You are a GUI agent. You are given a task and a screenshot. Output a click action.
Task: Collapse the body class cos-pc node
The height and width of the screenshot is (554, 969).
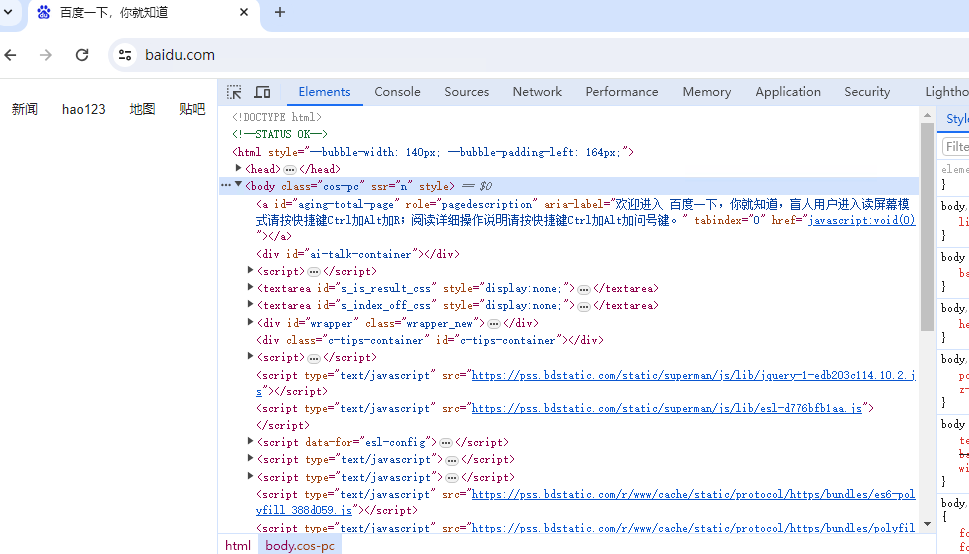[x=239, y=184]
